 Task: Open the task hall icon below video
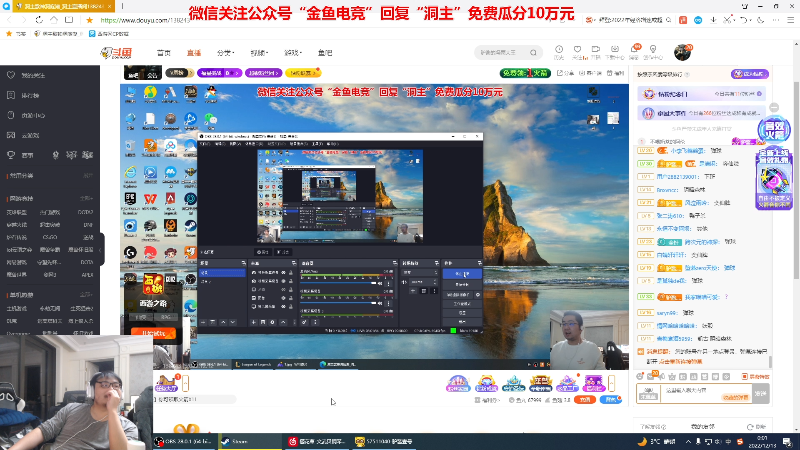tap(166, 383)
